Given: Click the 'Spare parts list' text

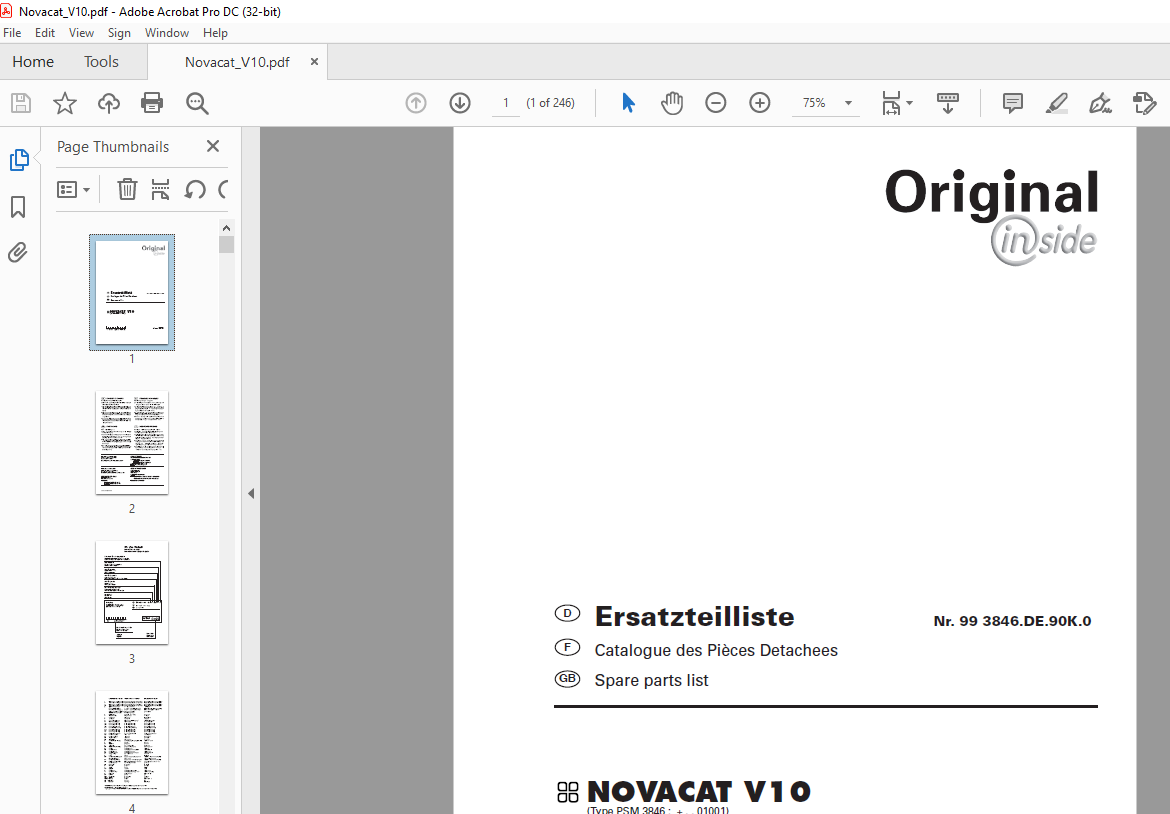Looking at the screenshot, I should pyautogui.click(x=651, y=680).
